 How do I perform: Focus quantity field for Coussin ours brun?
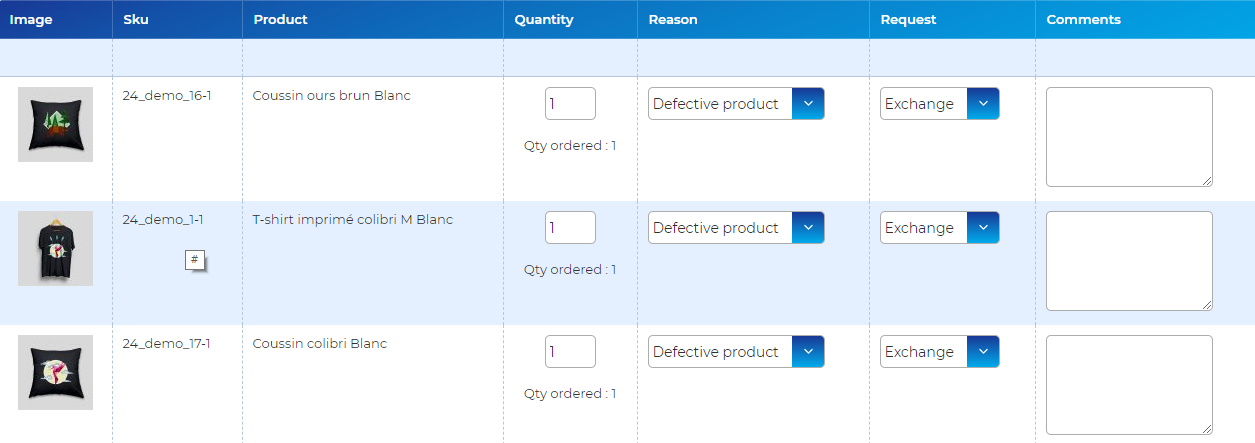coord(570,104)
